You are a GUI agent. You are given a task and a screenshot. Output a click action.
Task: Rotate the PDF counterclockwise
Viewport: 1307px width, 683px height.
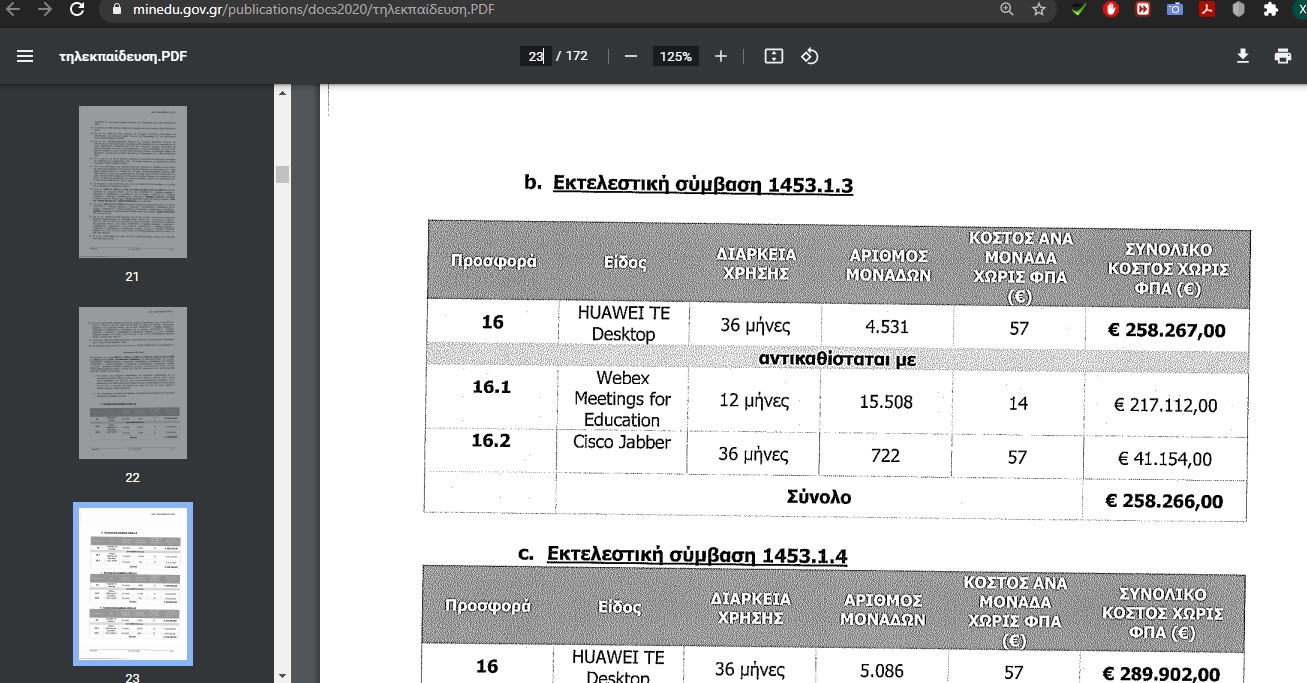(x=810, y=56)
